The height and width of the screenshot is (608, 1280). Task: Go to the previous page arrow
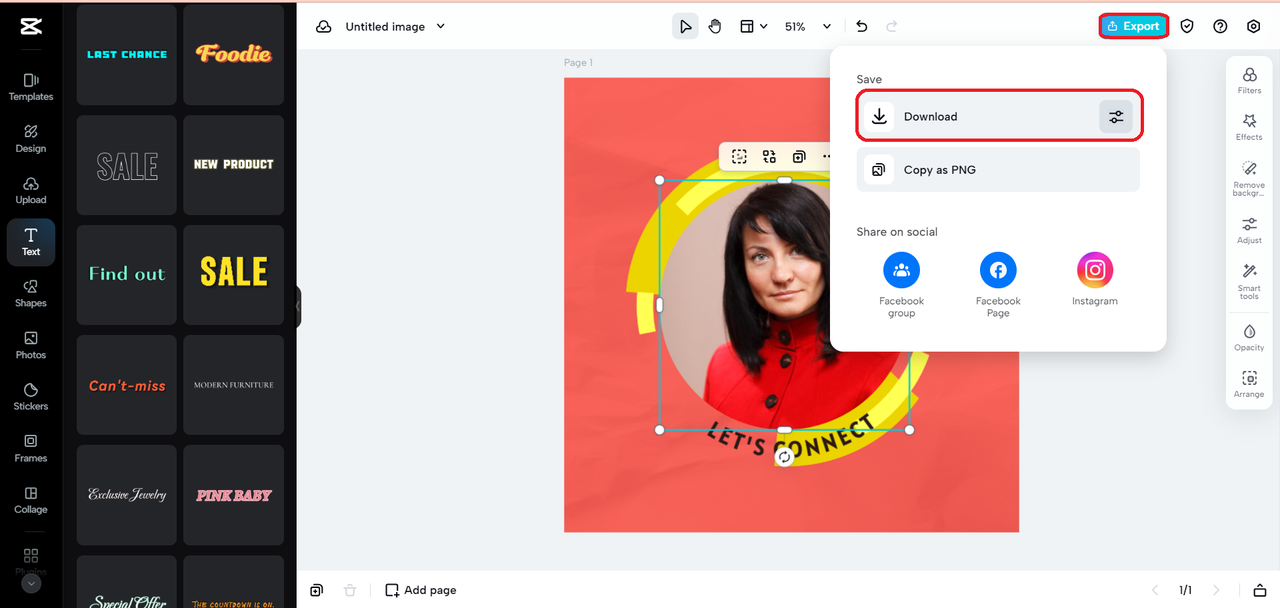click(x=1155, y=590)
